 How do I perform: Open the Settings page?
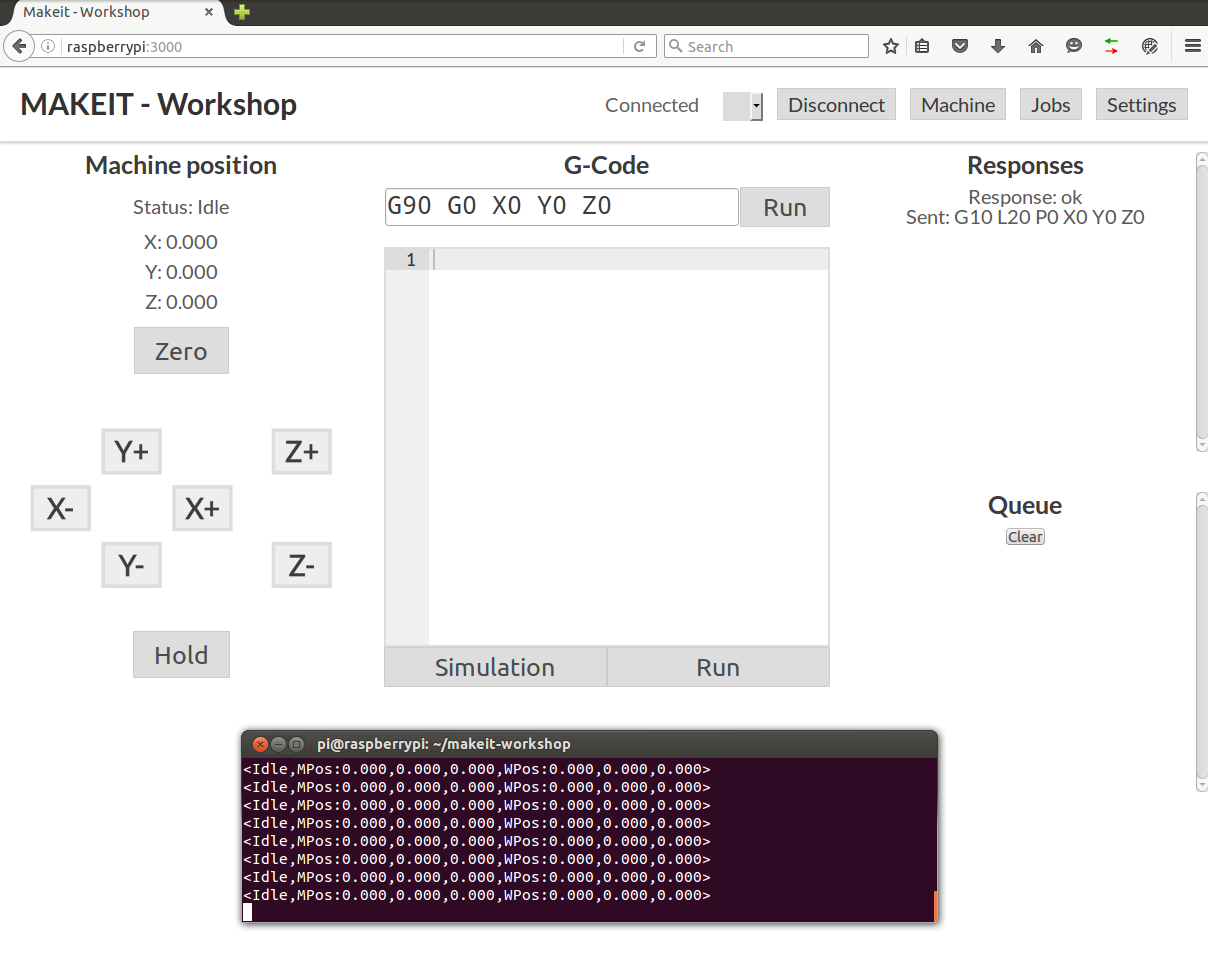[1141, 105]
